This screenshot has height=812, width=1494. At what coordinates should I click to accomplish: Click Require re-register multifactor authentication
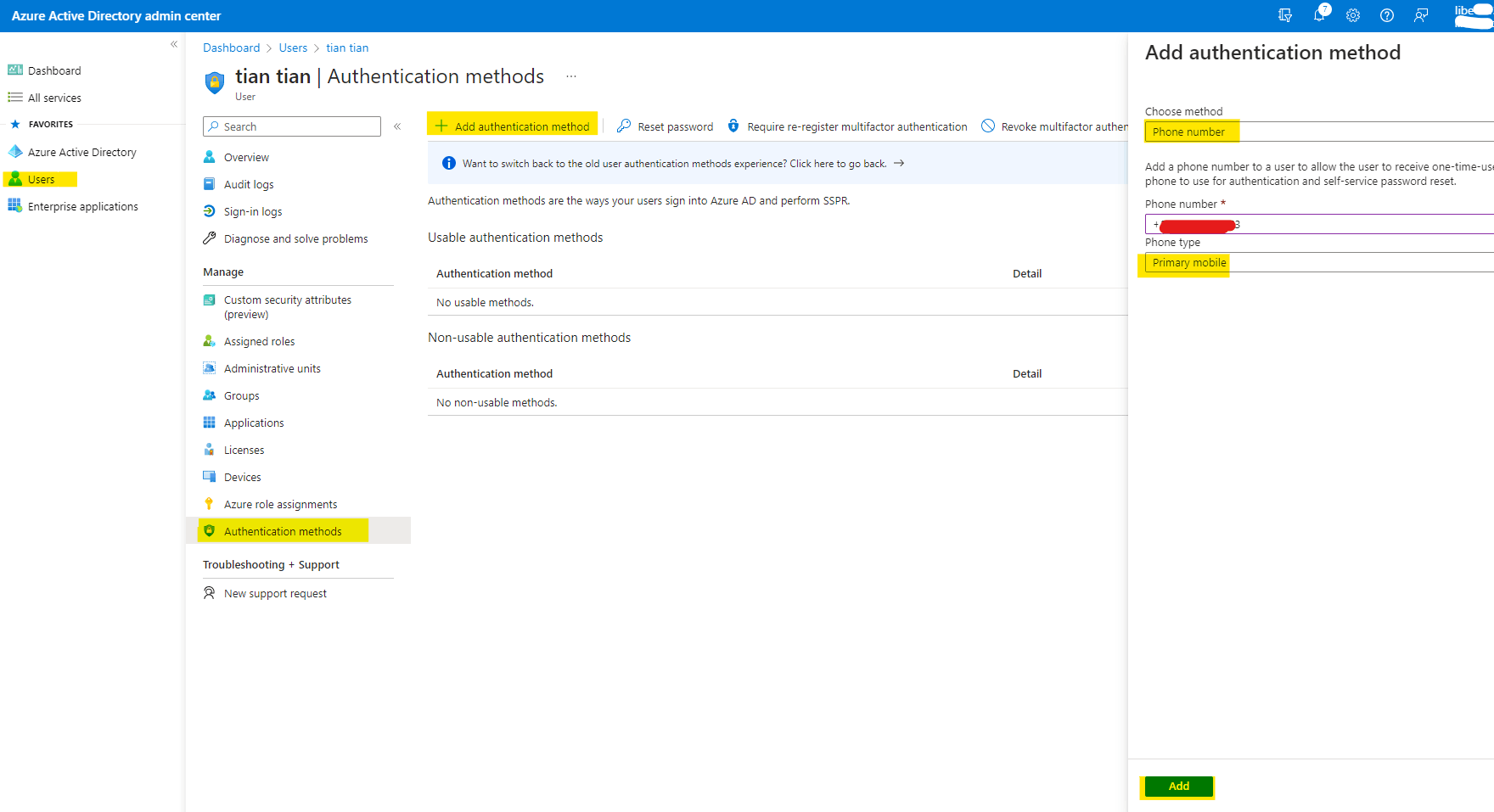(847, 126)
